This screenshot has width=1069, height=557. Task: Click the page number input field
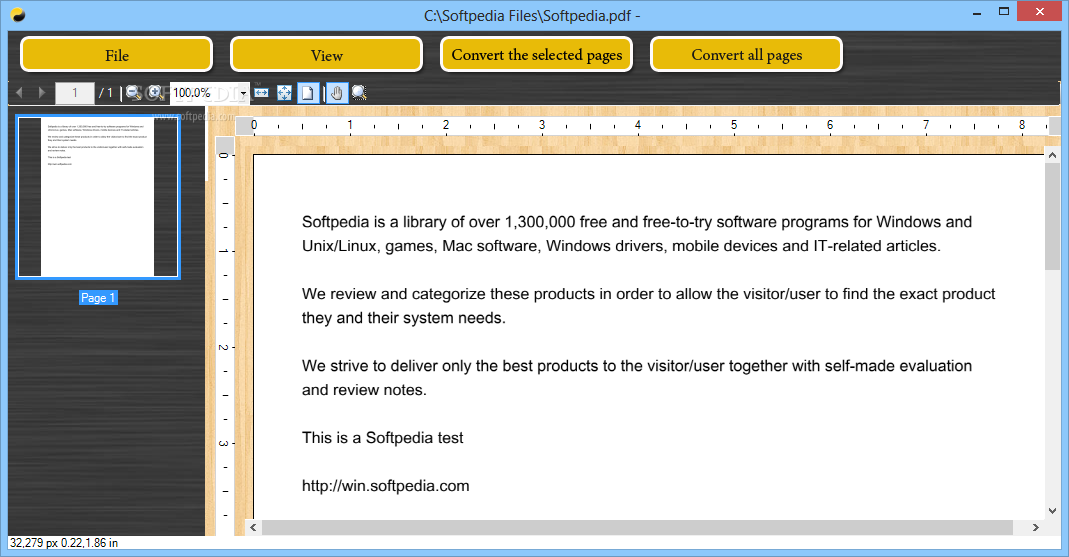[74, 93]
